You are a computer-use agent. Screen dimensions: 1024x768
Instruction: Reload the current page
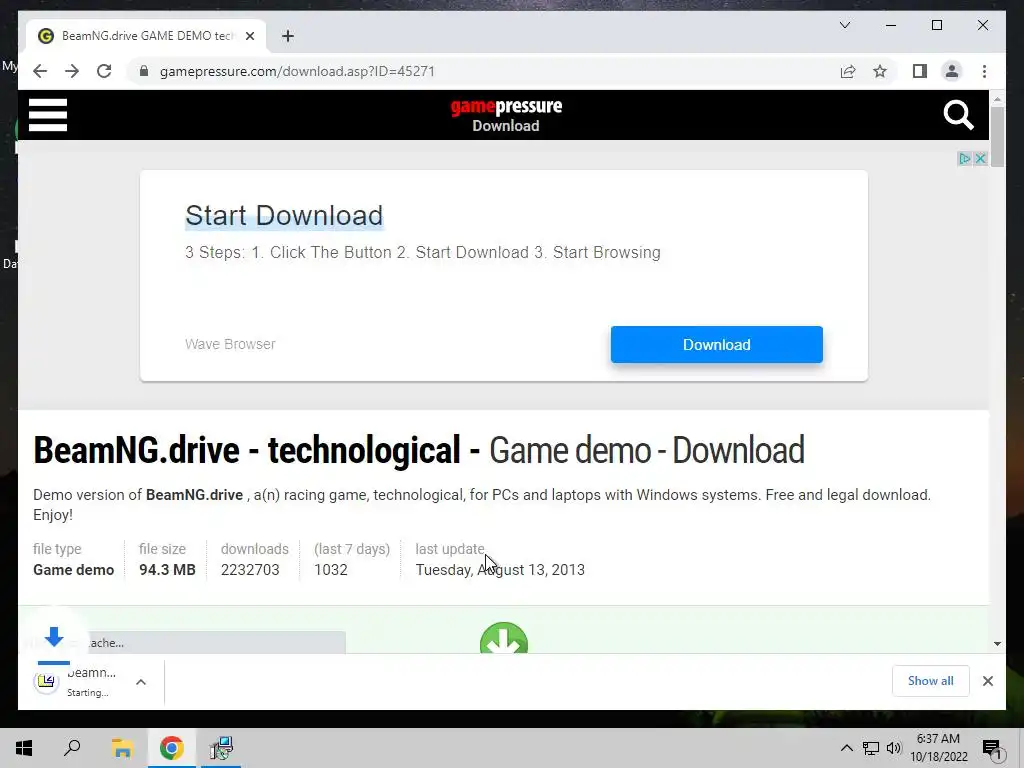click(104, 71)
